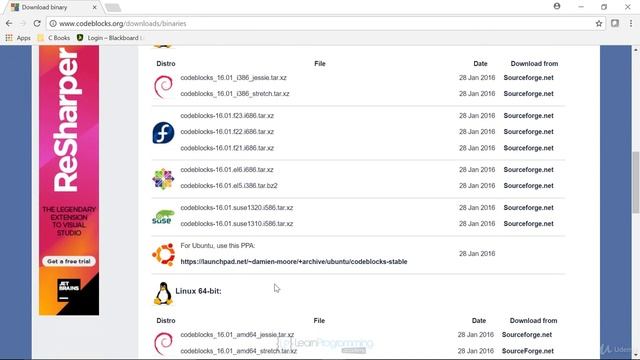
Task: Reload the page with refresh icon
Action: pyautogui.click(x=37, y=24)
